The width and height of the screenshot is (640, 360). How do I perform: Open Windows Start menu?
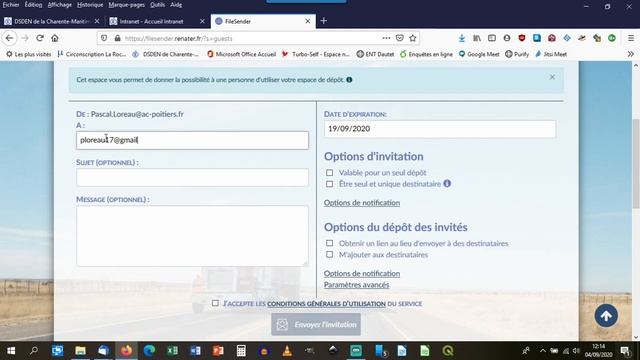tap(11, 351)
